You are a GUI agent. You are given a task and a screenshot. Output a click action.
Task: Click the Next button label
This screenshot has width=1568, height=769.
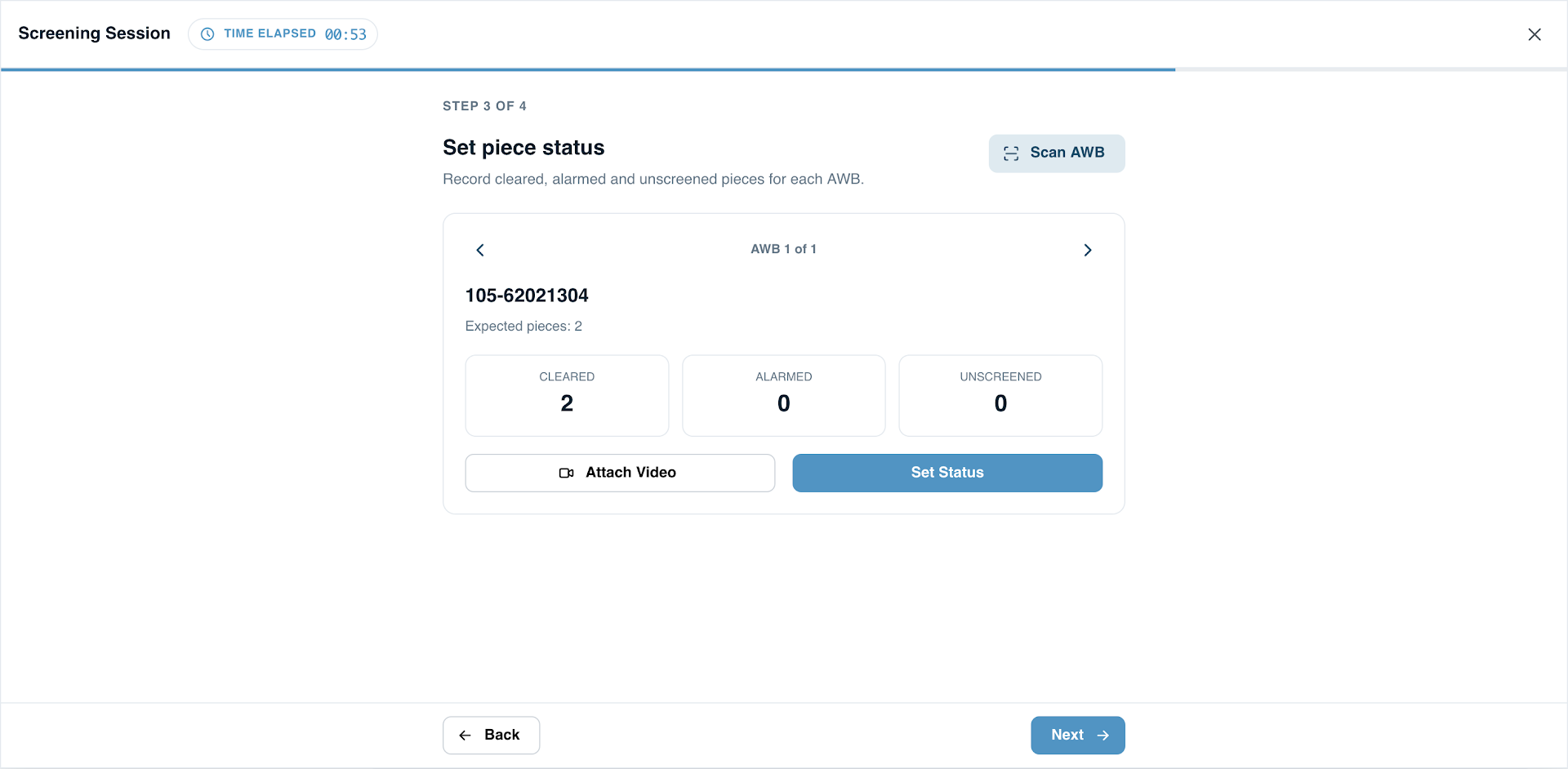click(x=1067, y=735)
